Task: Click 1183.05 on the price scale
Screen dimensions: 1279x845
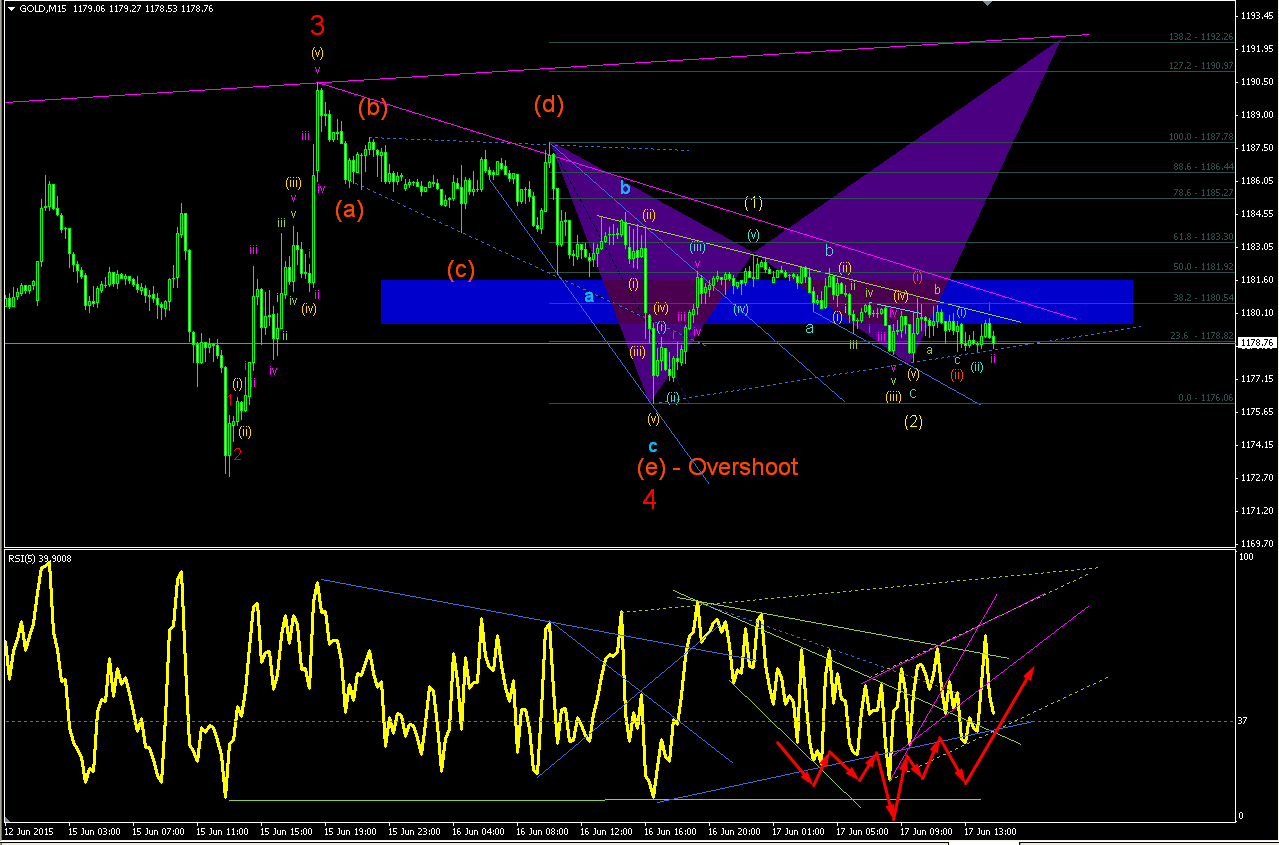Action: (x=1257, y=247)
